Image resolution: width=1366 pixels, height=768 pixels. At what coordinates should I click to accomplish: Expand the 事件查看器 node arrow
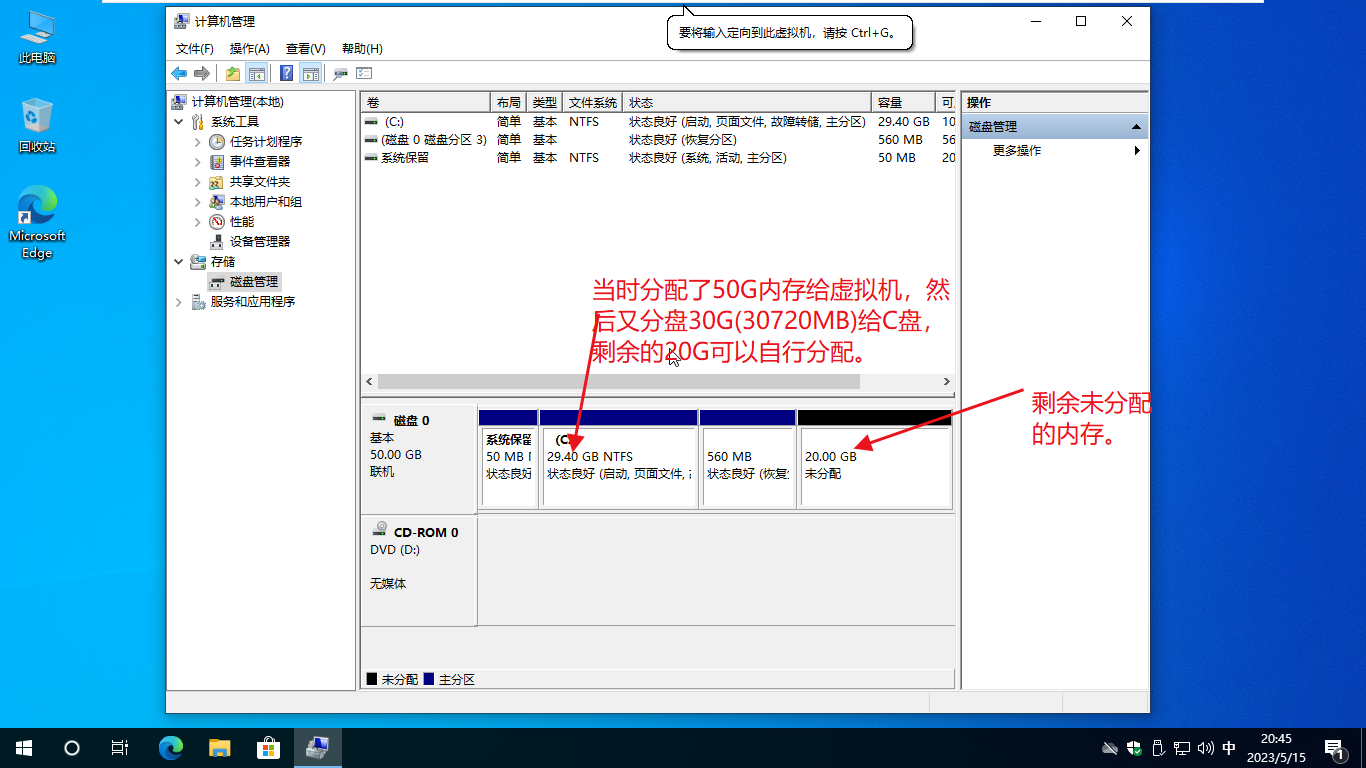(197, 162)
